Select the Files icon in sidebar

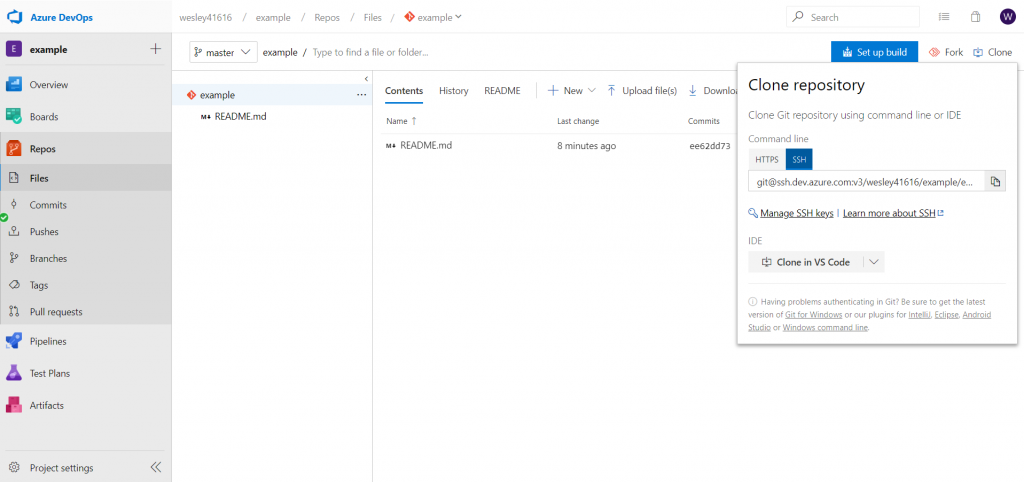click(14, 178)
